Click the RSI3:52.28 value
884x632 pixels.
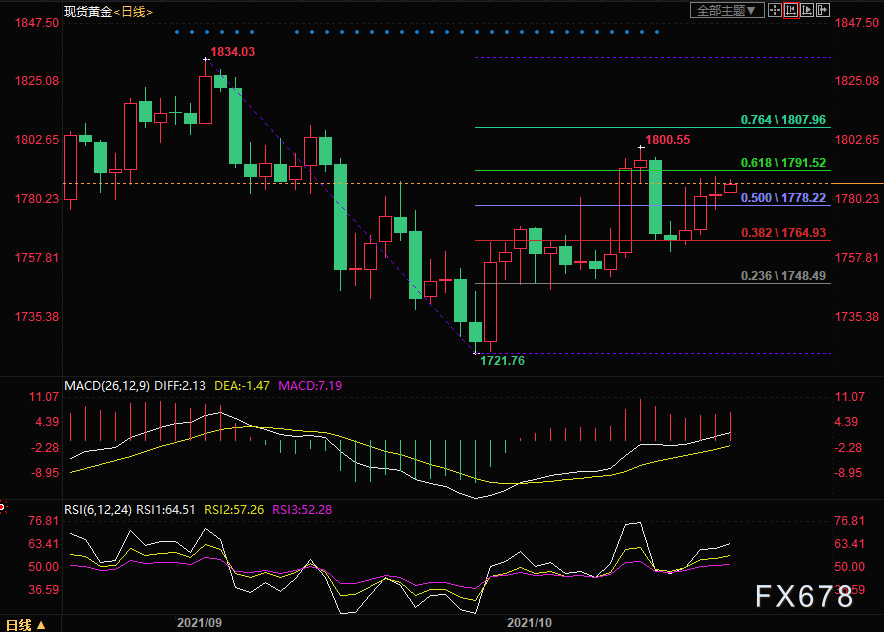[x=302, y=510]
